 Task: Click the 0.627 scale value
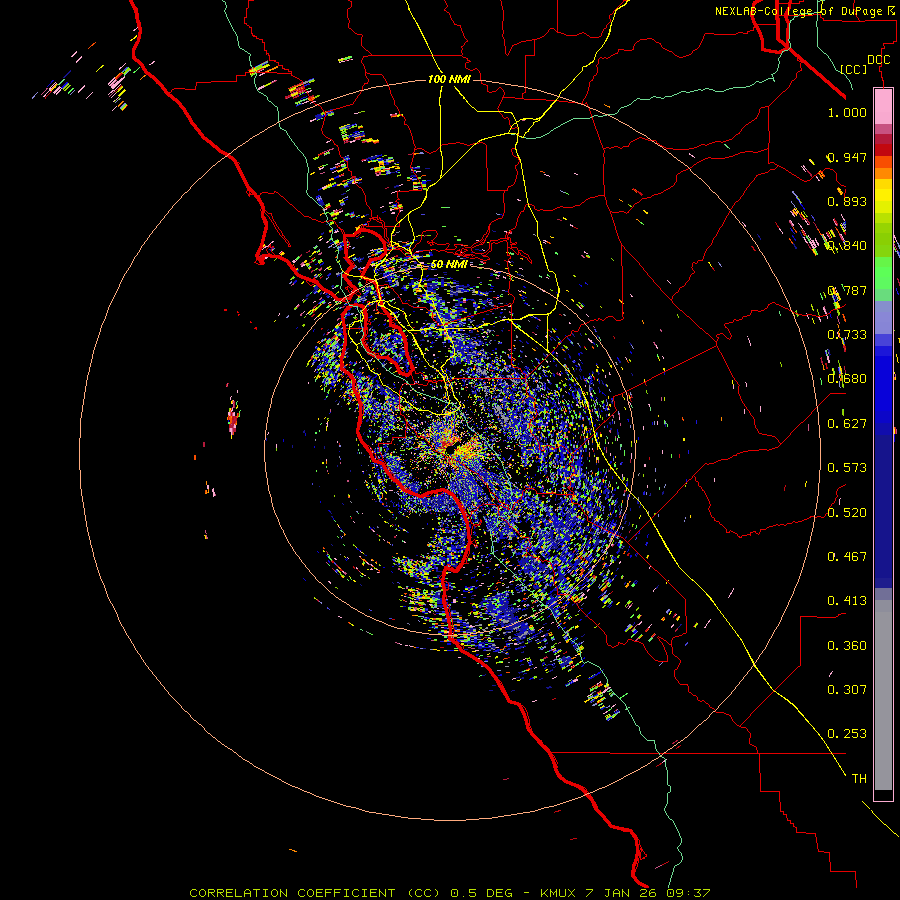(x=847, y=424)
